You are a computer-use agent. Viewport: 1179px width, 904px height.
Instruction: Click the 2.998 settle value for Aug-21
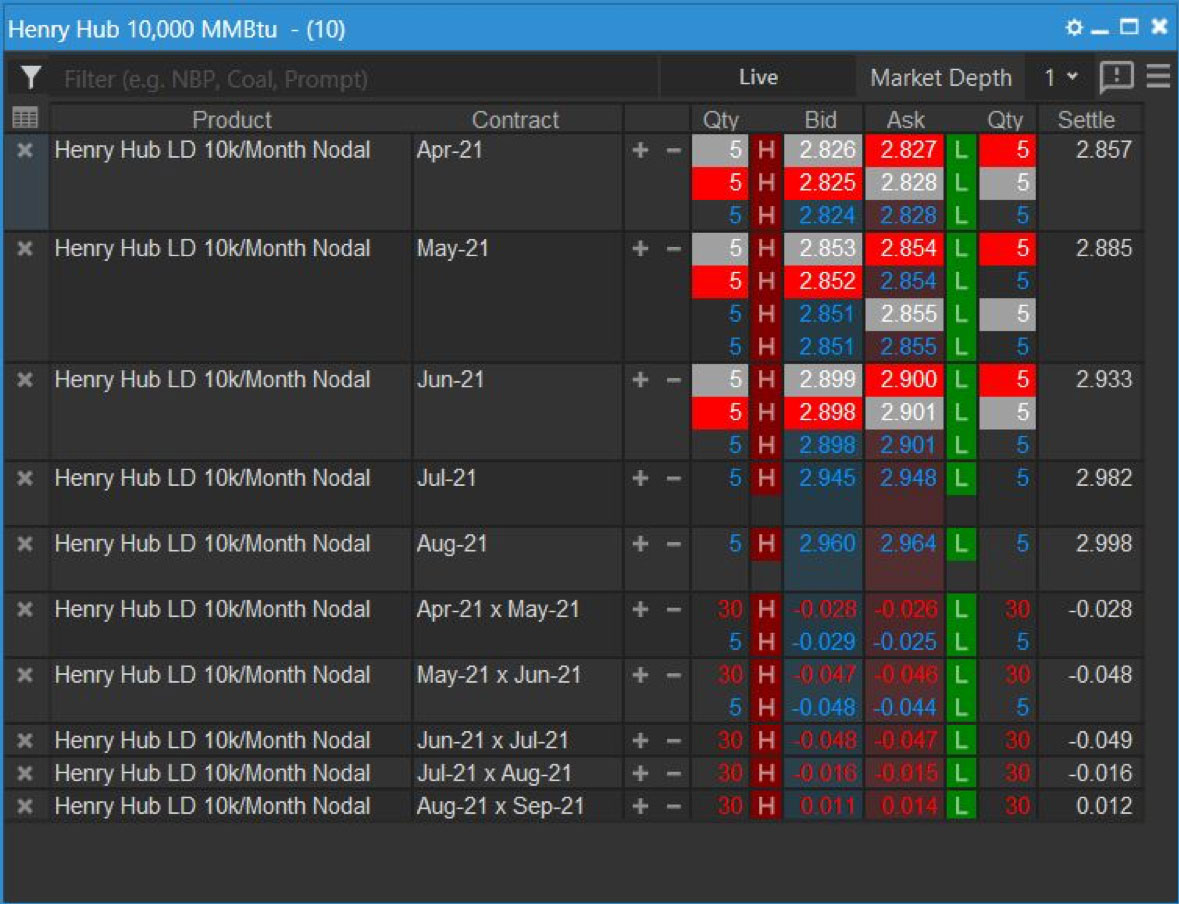click(1103, 543)
